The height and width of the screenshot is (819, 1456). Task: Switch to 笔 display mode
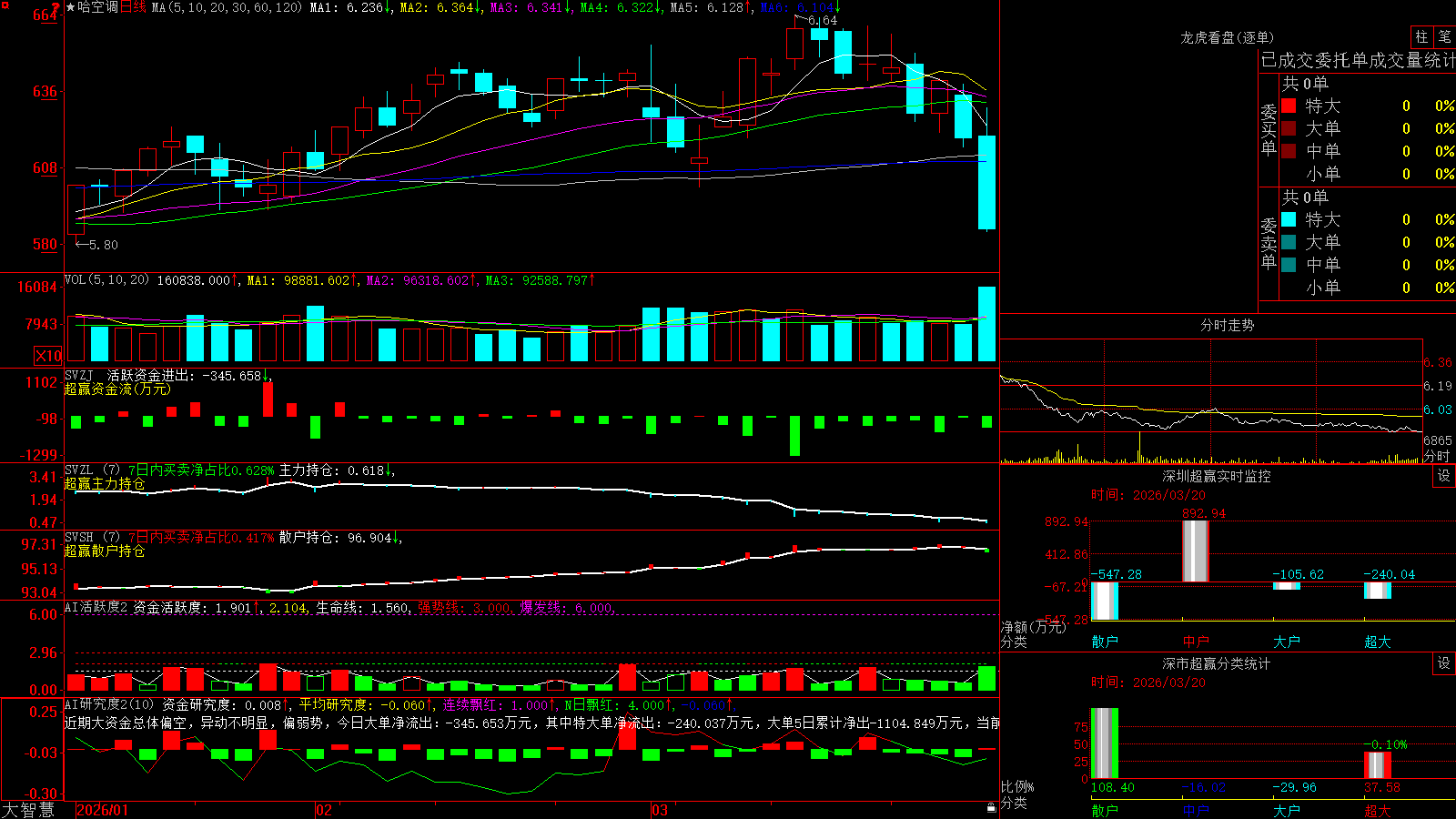[1444, 36]
